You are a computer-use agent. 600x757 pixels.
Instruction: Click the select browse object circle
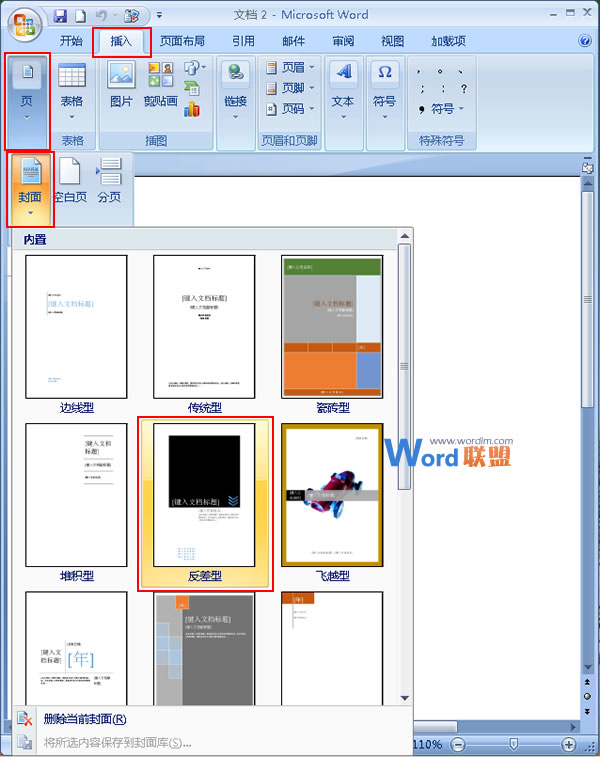click(x=587, y=697)
